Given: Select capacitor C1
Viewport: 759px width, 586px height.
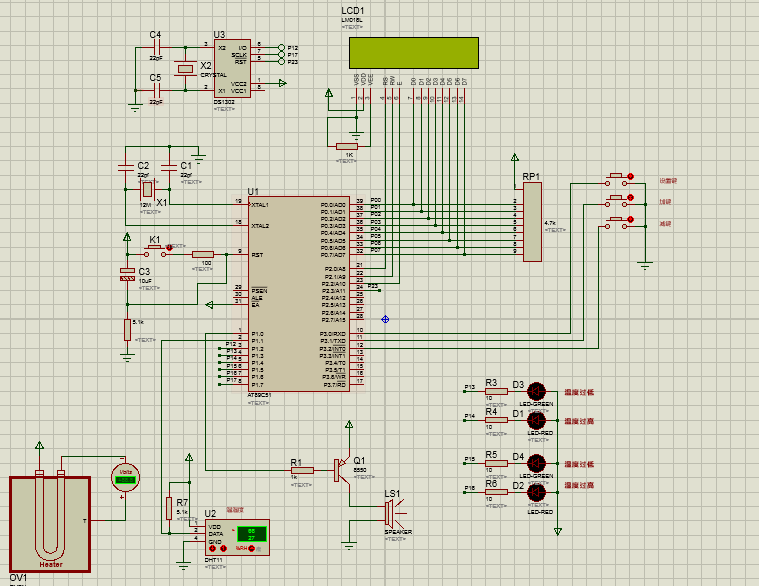Looking at the screenshot, I should 169,167.
